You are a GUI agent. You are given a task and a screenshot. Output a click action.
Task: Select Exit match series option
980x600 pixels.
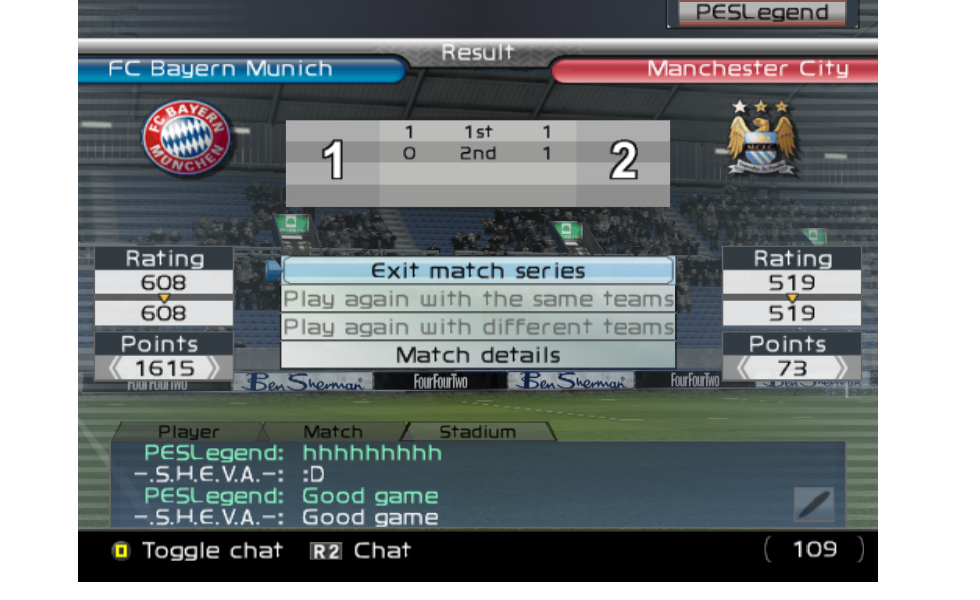click(x=478, y=271)
